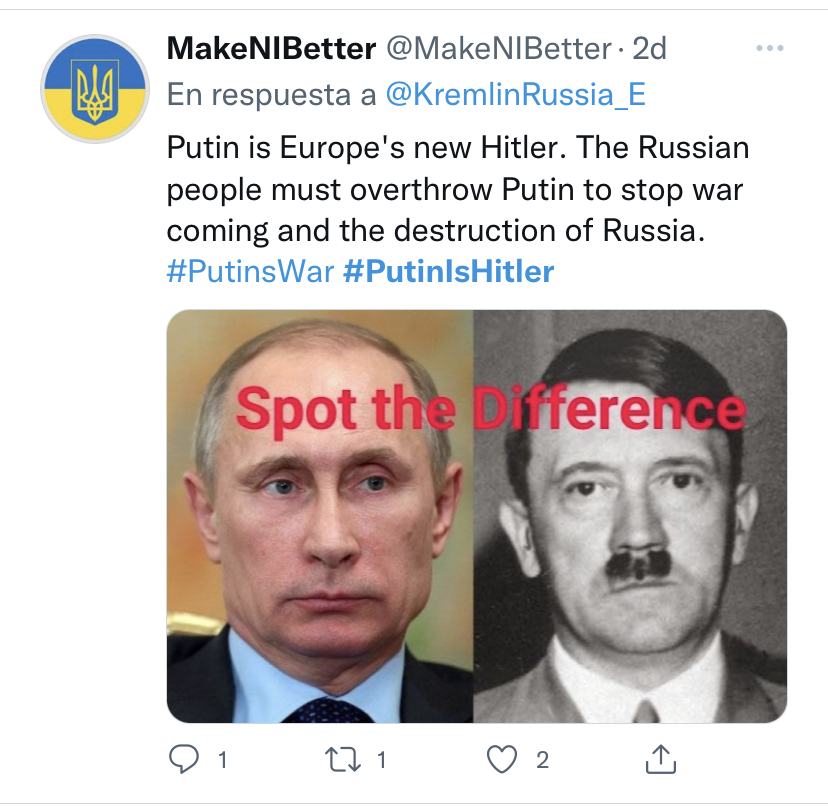The image size is (828, 806).
Task: Click the reply speech bubble icon
Action: (x=183, y=760)
